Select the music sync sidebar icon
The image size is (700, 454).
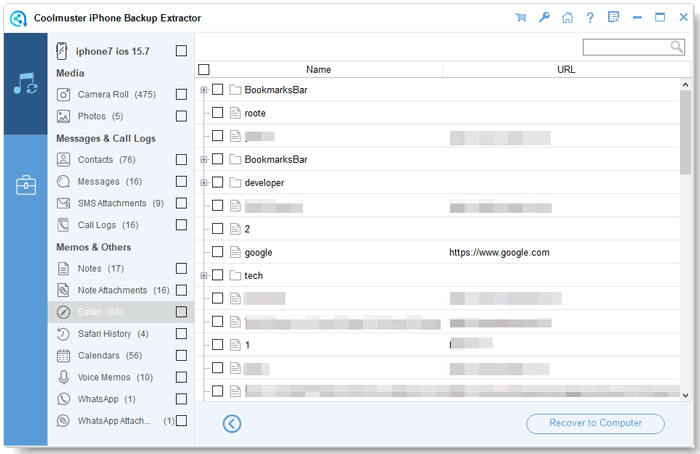tap(25, 83)
